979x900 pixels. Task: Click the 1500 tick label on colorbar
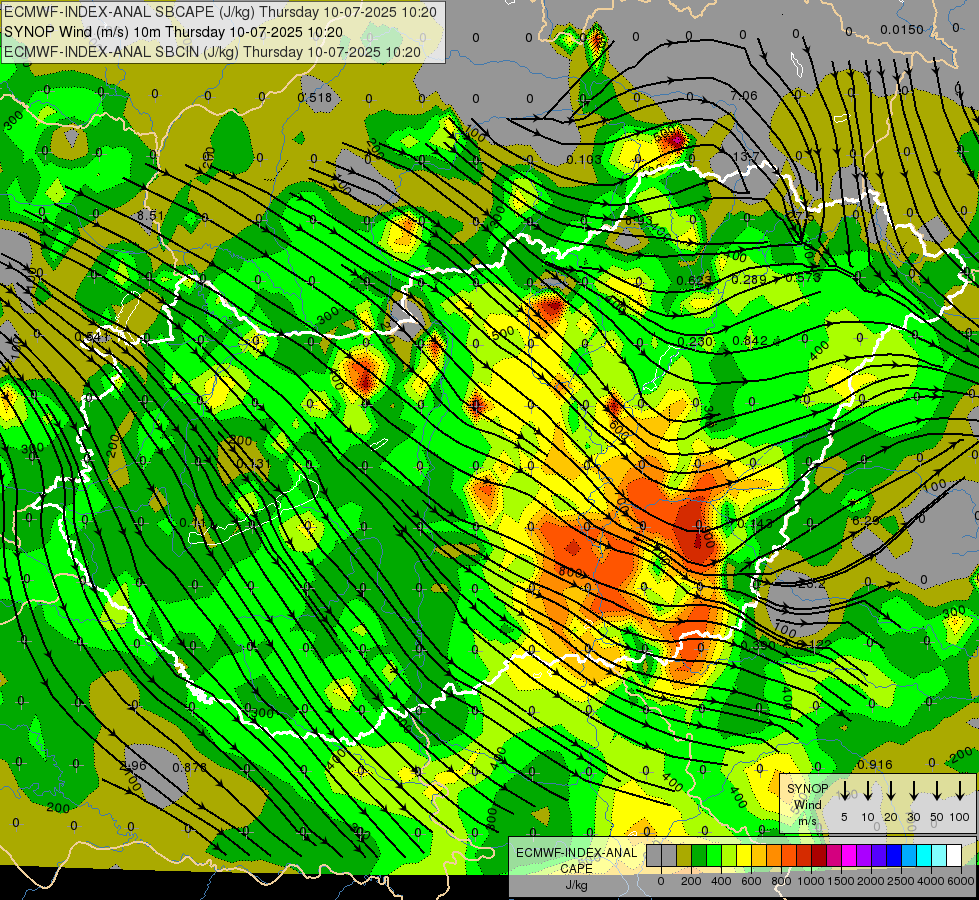[840, 881]
